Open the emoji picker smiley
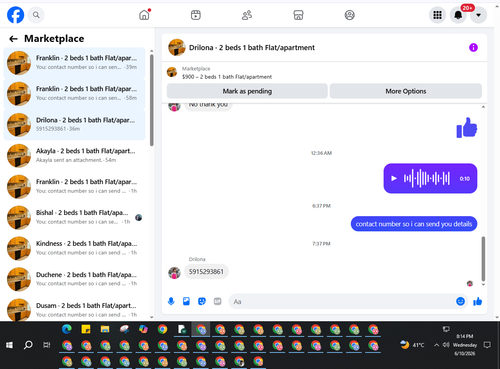The width and height of the screenshot is (500, 369). (460, 301)
